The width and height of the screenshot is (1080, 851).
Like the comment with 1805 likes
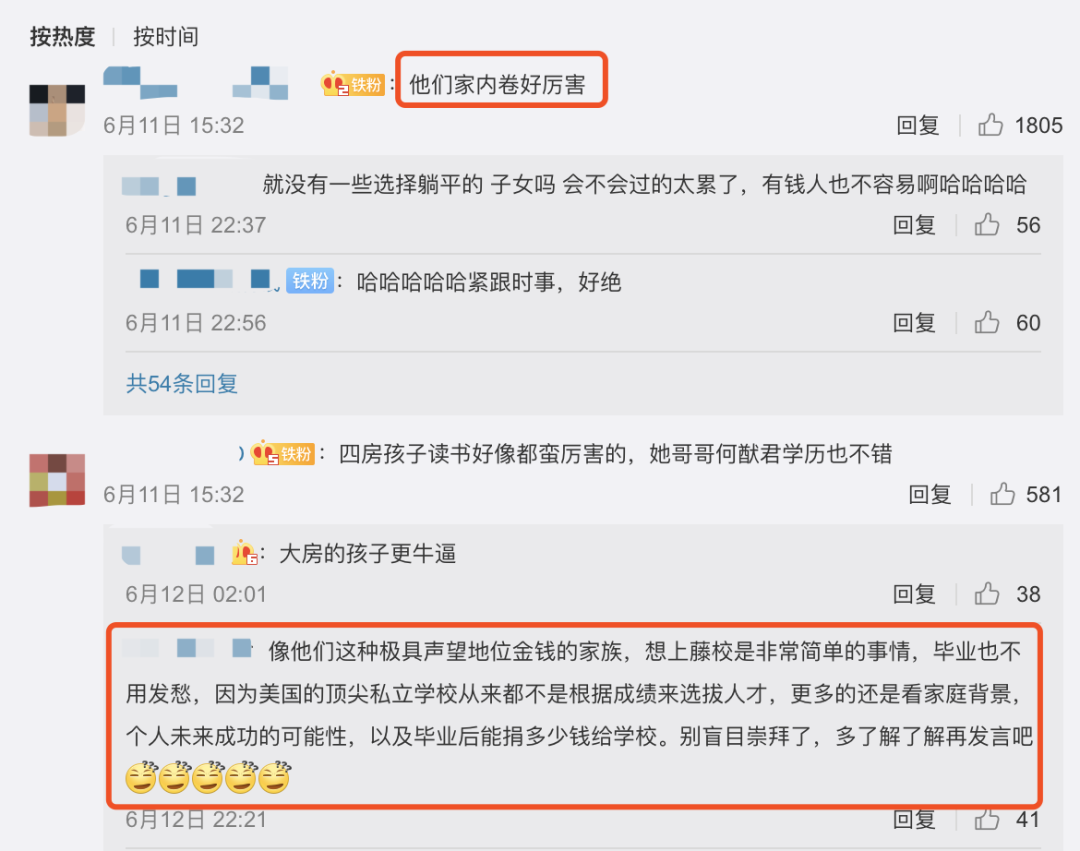point(990,125)
